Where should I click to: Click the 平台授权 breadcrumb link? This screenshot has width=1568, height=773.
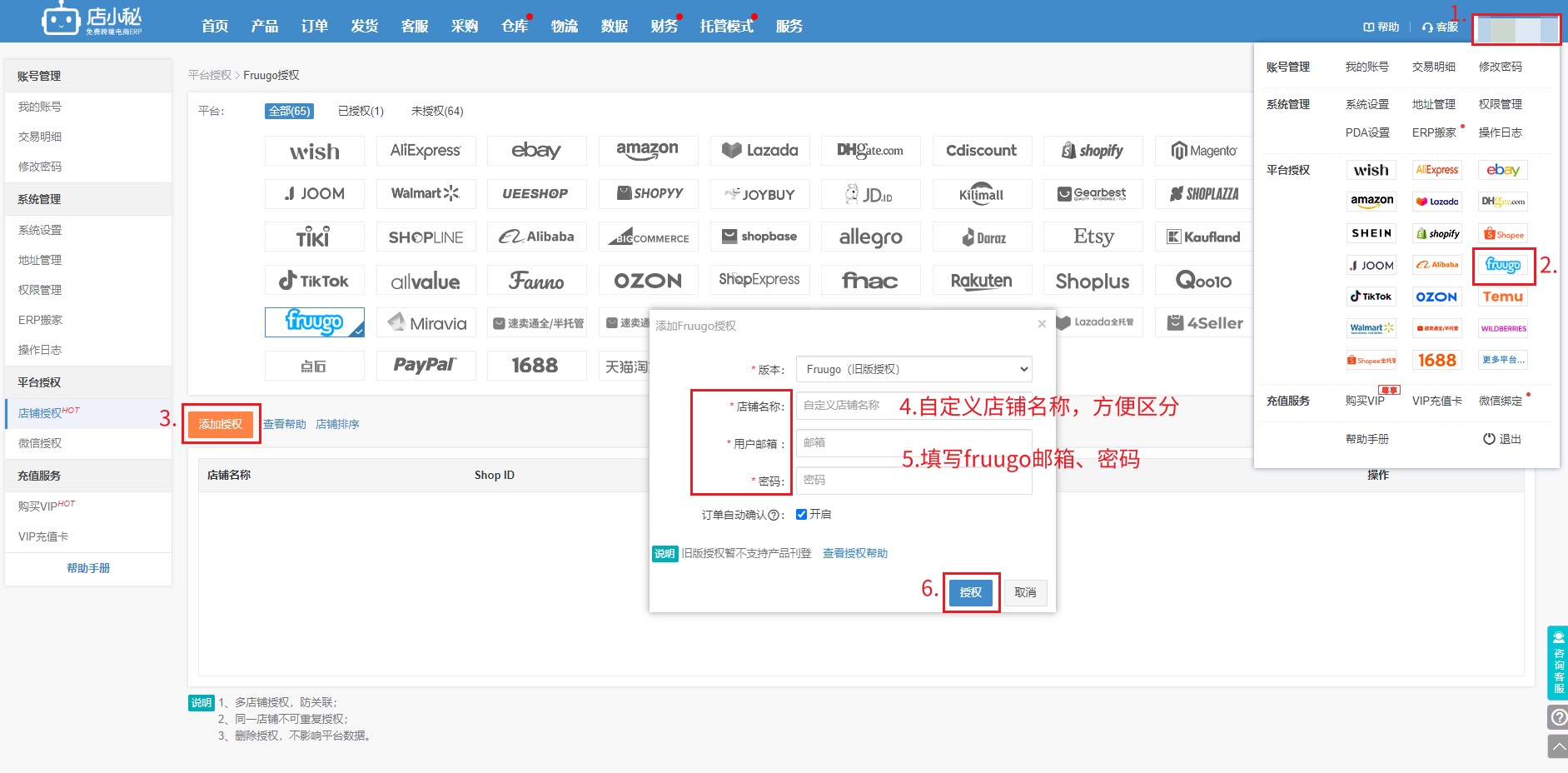coord(210,75)
